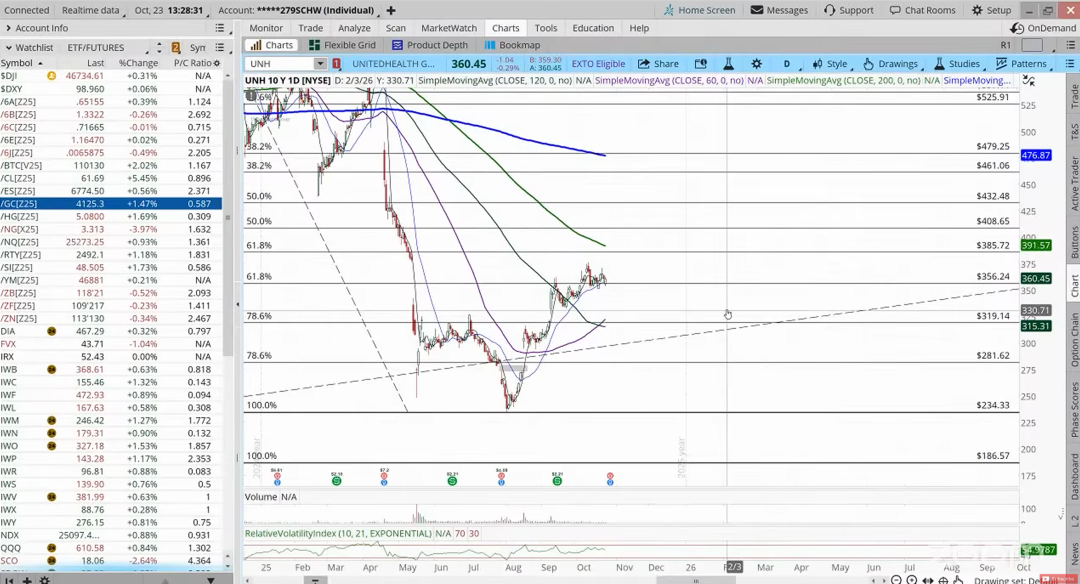Open Phase Scores side panel
Screen dimensions: 1080x584
click(x=1073, y=409)
